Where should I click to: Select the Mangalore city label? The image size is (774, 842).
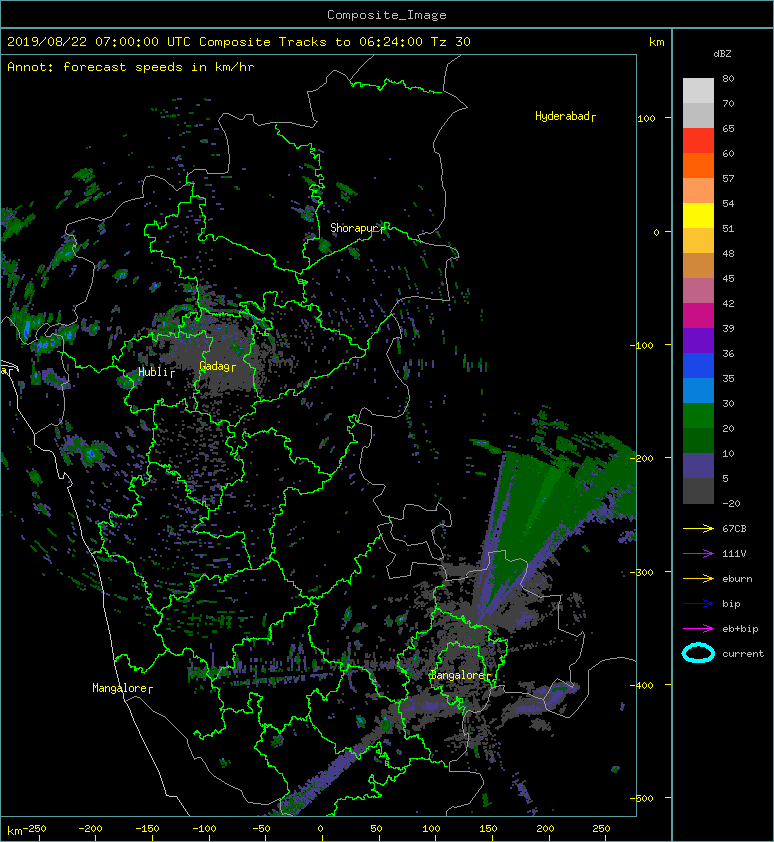pos(122,688)
